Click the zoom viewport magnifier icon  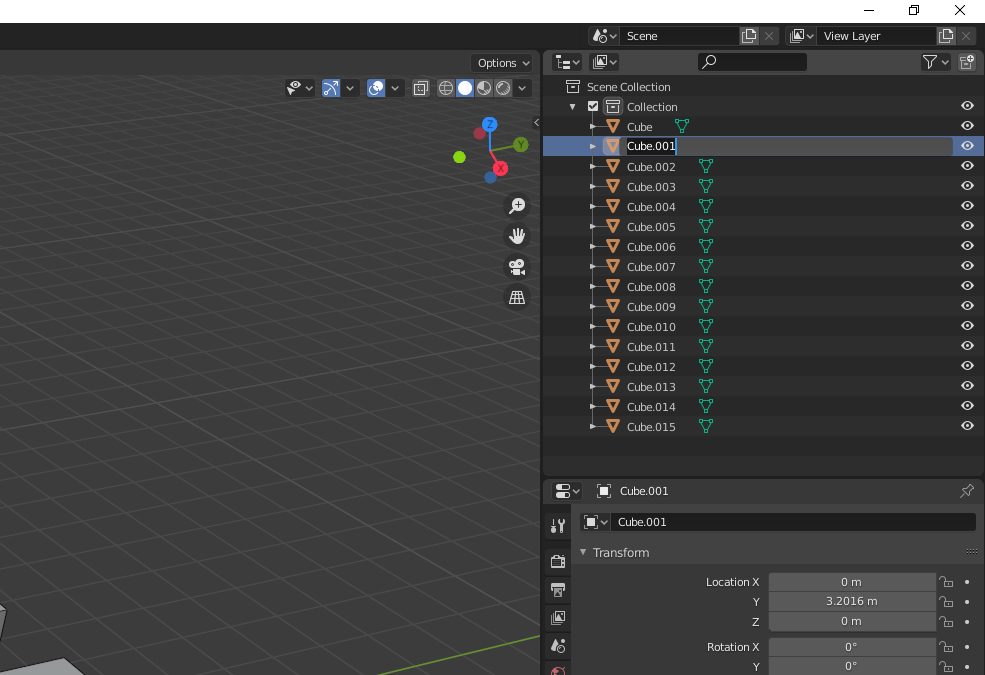pos(517,205)
